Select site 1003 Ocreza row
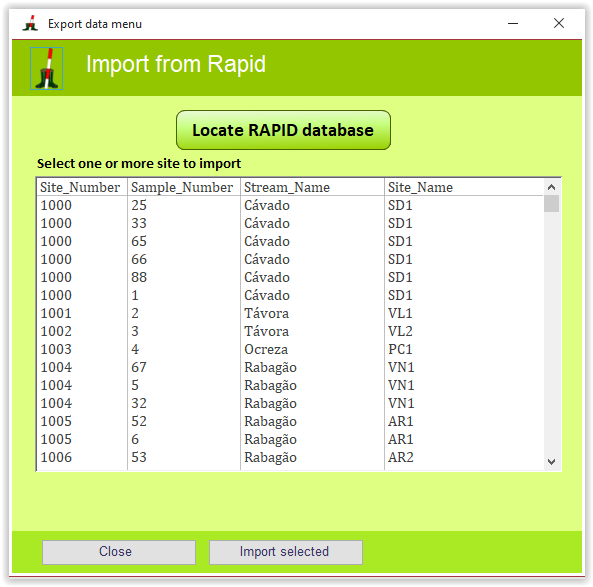This screenshot has height=587, width=593. pos(290,349)
